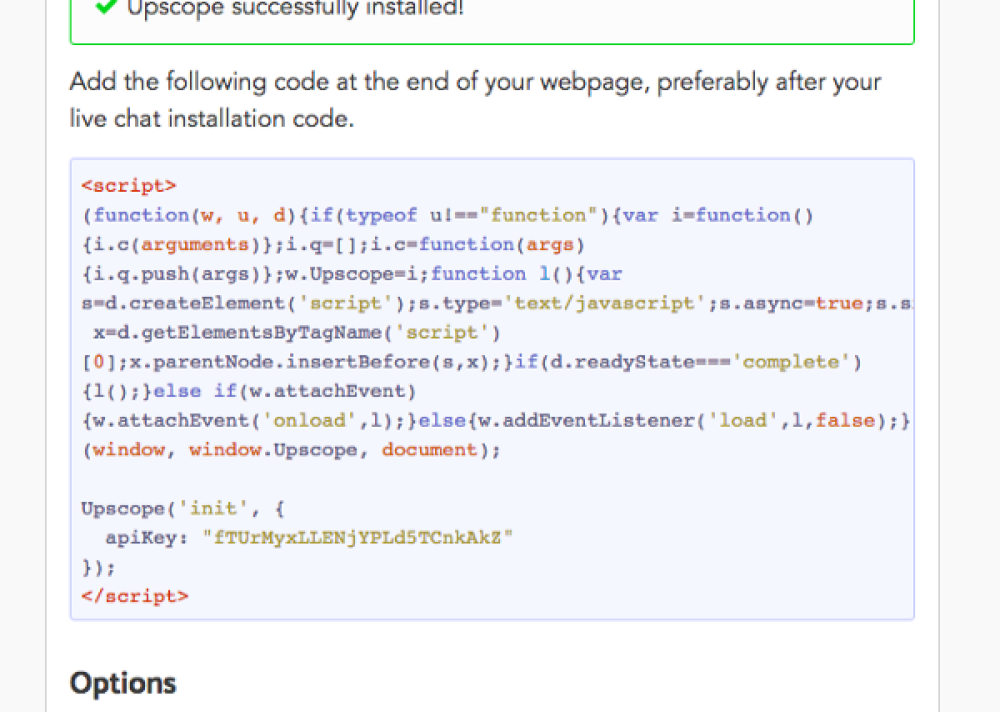Click the 'Options' section heading
Image resolution: width=1000 pixels, height=712 pixels.
[122, 683]
